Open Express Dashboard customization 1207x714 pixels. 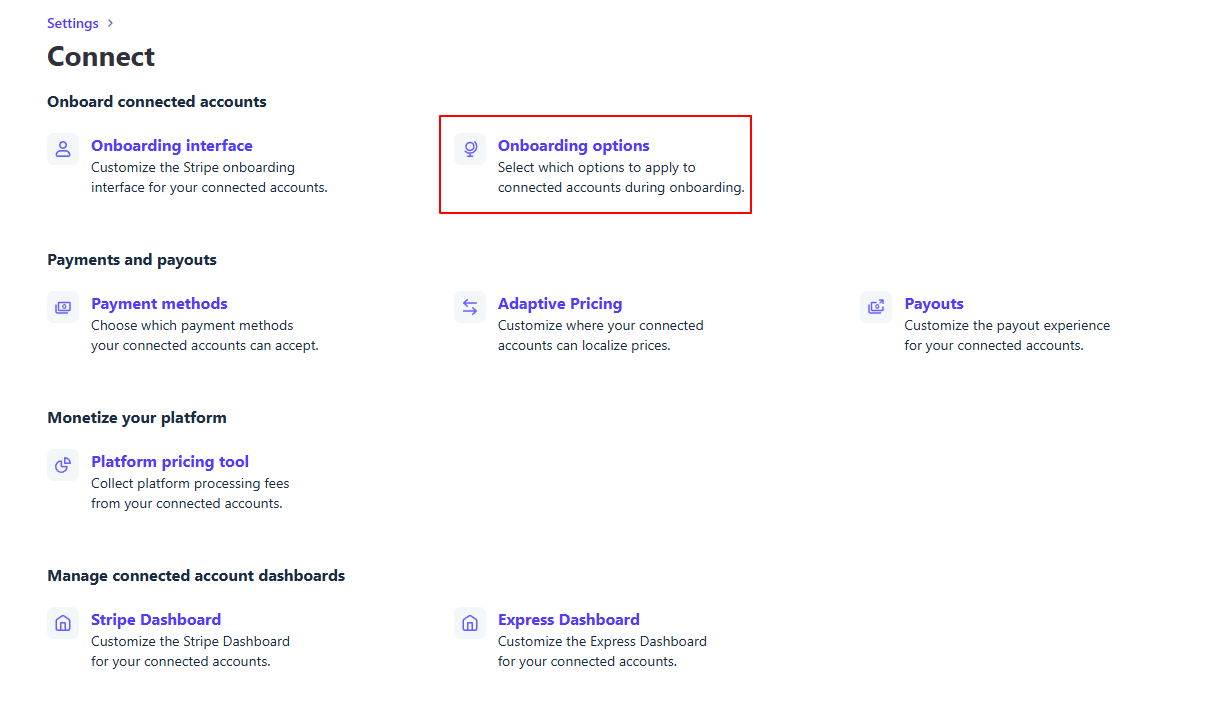(568, 620)
